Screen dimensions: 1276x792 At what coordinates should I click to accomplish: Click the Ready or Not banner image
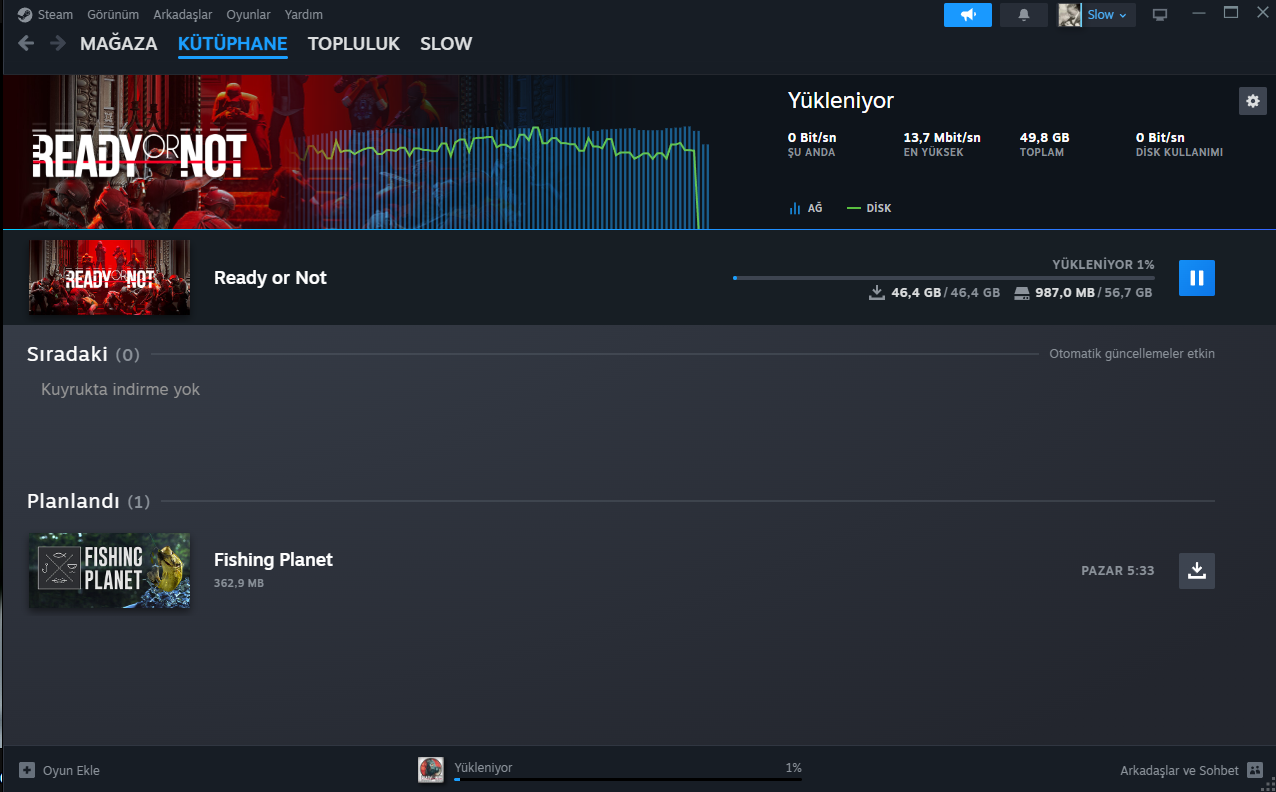(140, 153)
